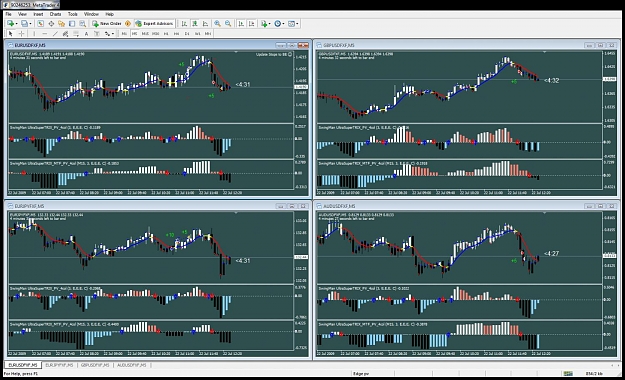Screen dimensions: 625x380
Task: Set timeframe to W1
Action: click(197, 33)
